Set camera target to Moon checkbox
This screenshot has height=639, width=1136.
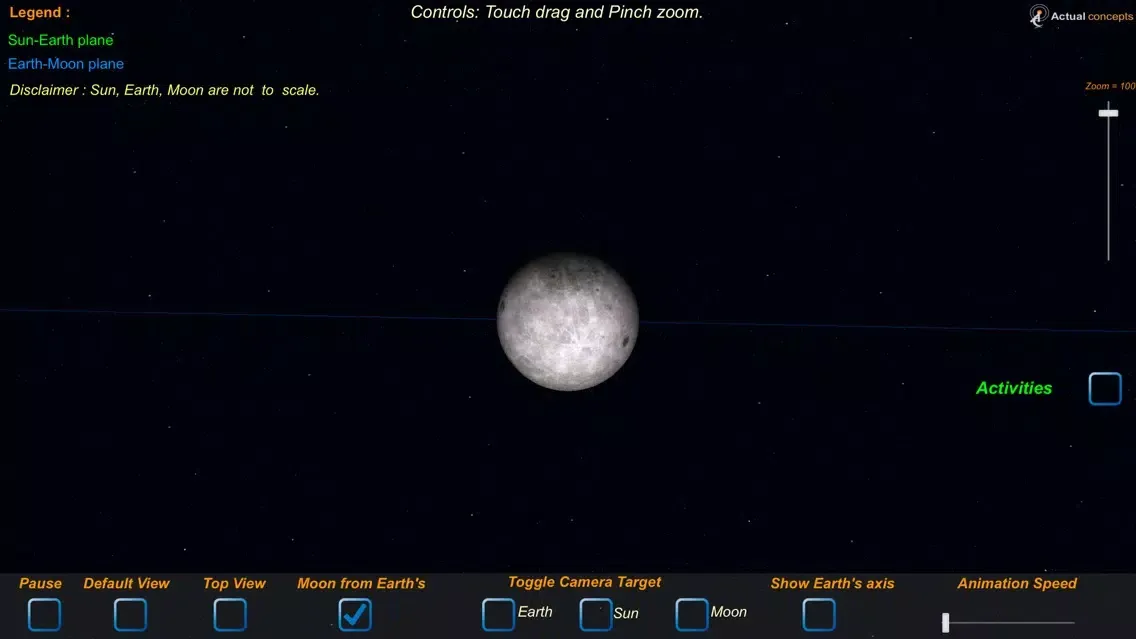692,614
